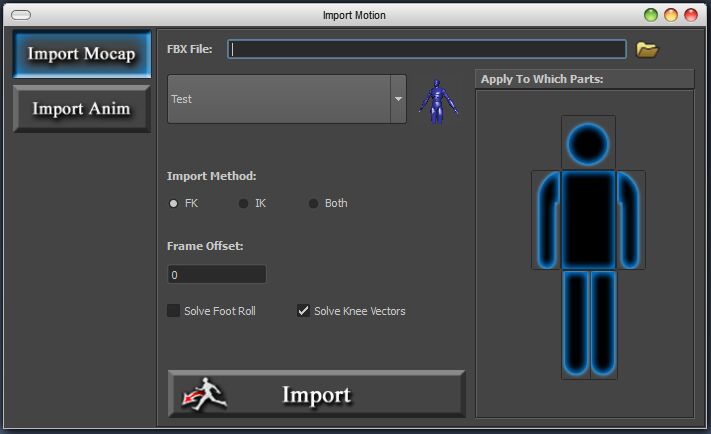Image resolution: width=711 pixels, height=434 pixels.
Task: Click the FBX File label
Action: (x=190, y=49)
